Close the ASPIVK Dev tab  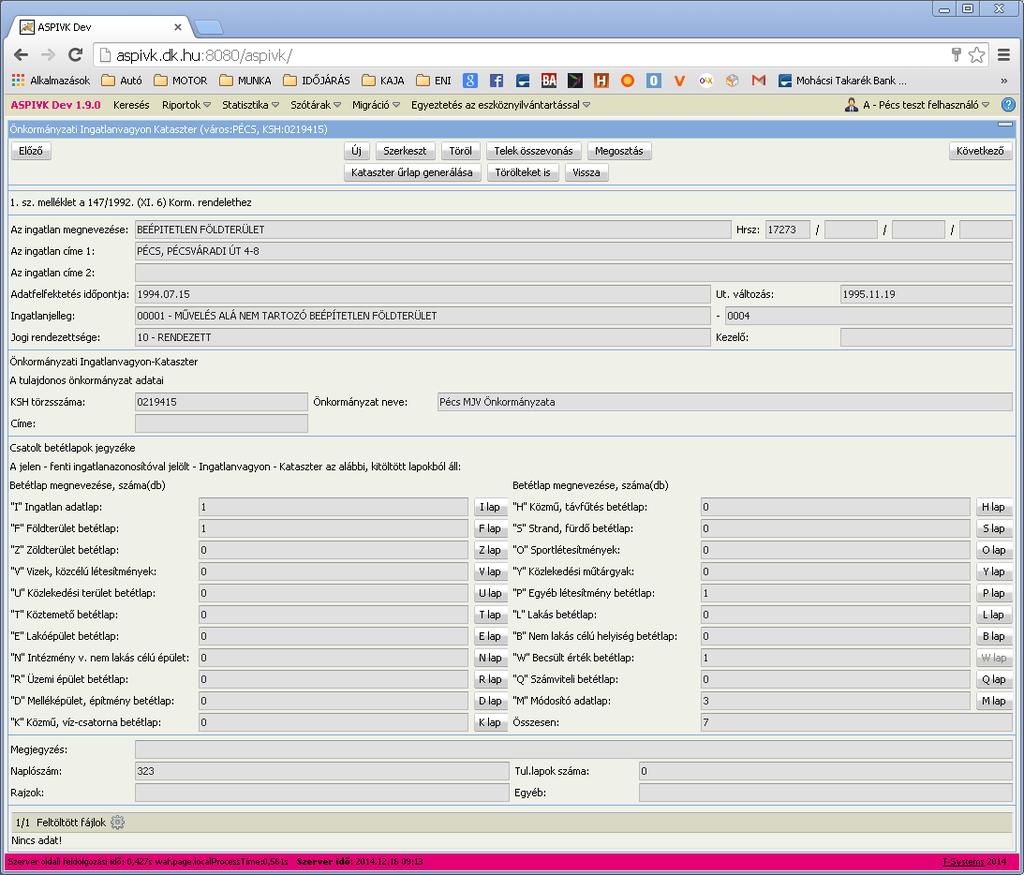point(178,27)
